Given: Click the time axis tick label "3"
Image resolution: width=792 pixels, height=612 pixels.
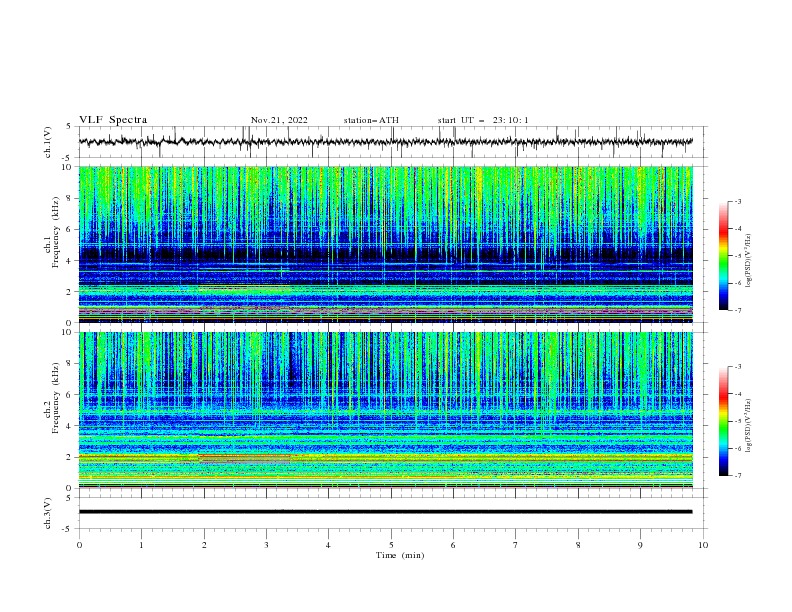Looking at the screenshot, I should 266,545.
